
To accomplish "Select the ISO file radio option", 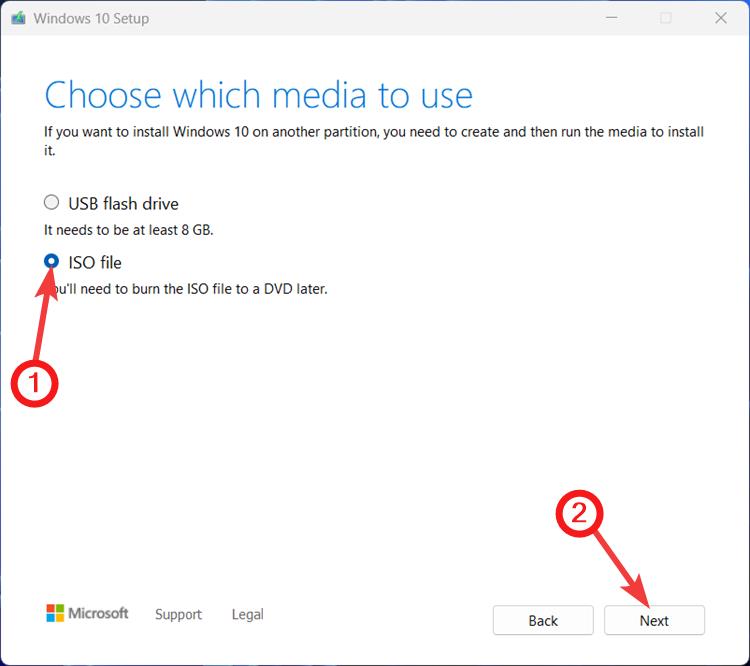I will [51, 261].
